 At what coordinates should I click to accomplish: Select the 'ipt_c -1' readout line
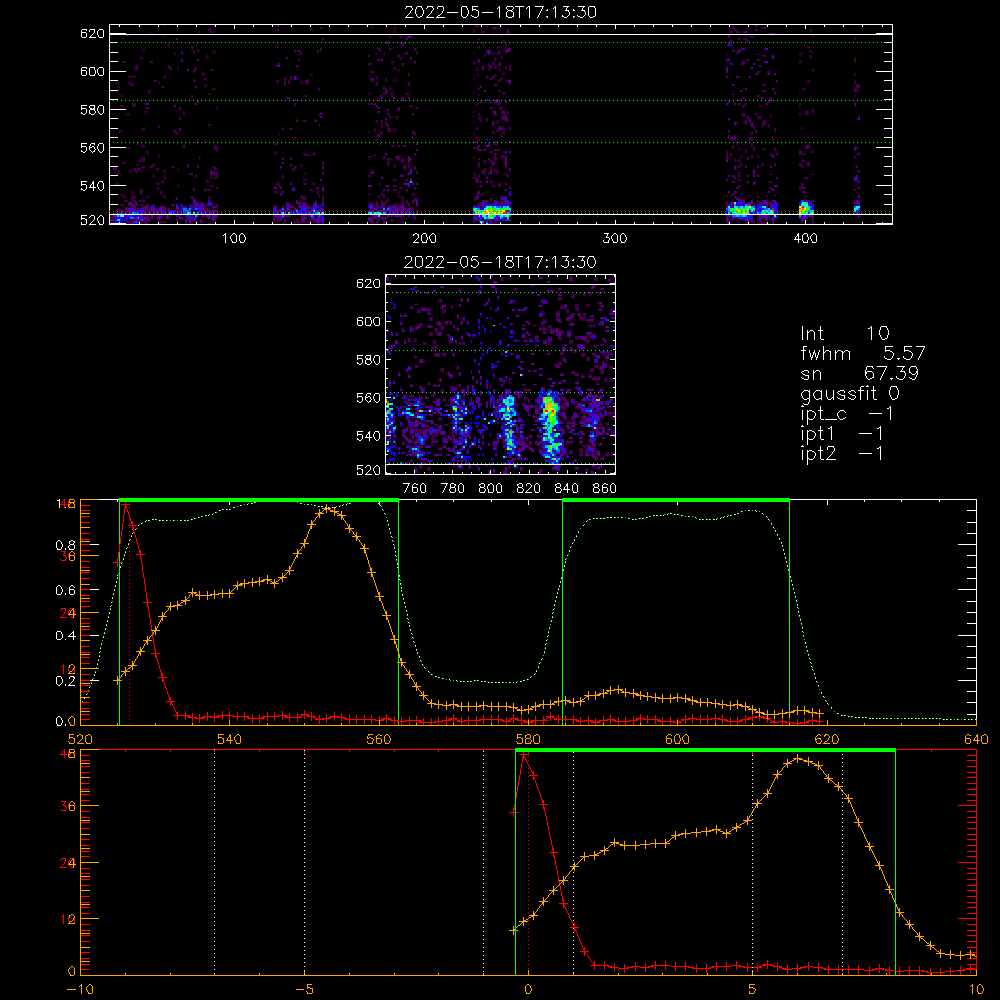[847, 414]
